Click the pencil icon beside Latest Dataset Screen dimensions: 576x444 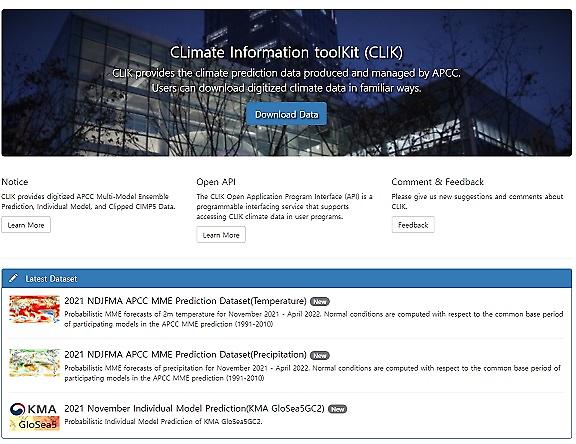[x=13, y=278]
